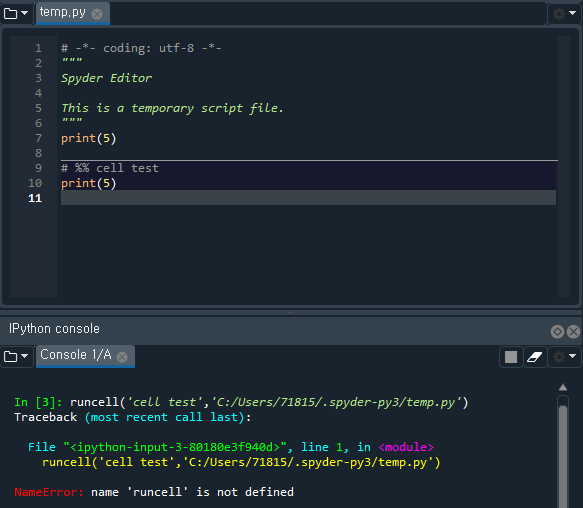This screenshot has width=583, height=508.
Task: Click line number 10 in the gutter
Action: point(35,183)
